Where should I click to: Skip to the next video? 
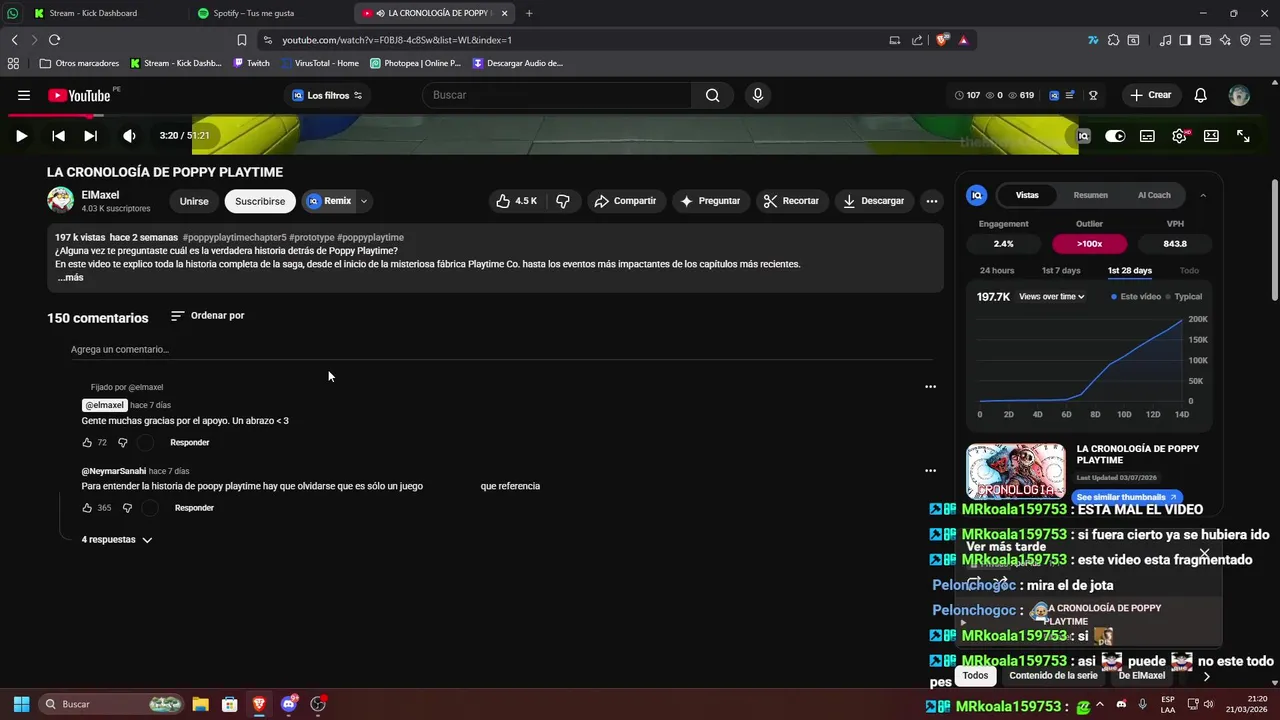tap(91, 136)
